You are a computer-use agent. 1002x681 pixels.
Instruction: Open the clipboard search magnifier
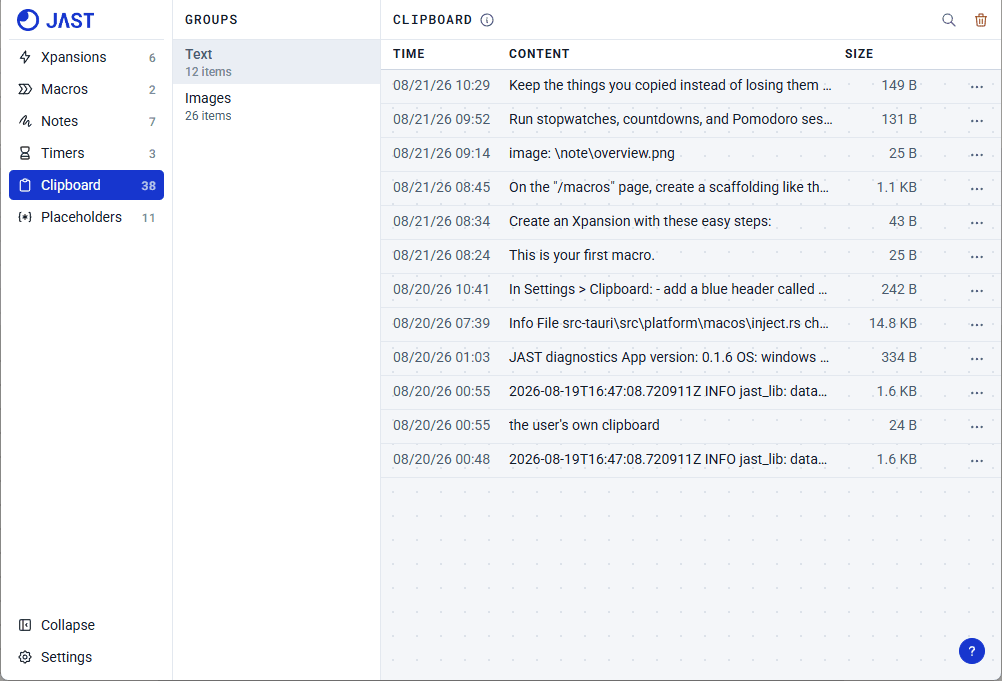point(949,20)
